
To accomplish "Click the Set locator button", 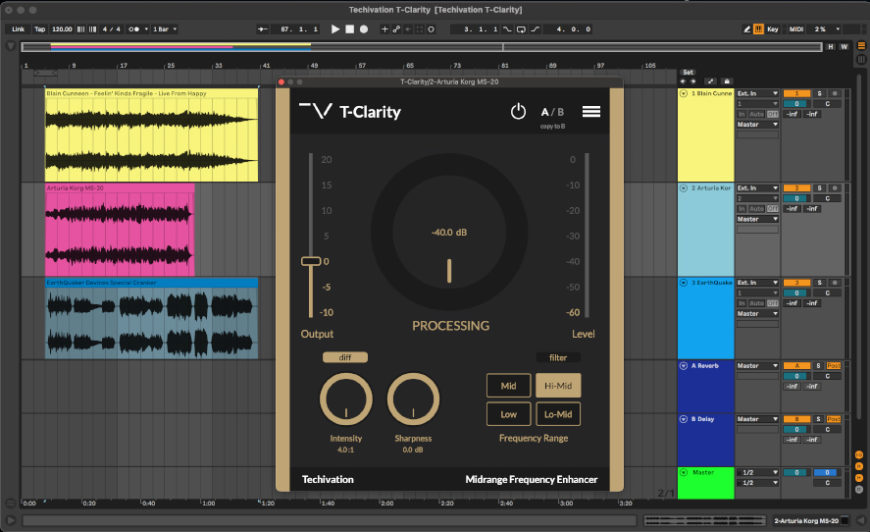I will tap(688, 72).
